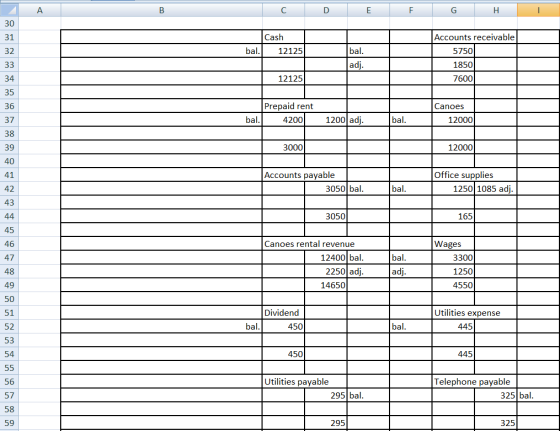Click the Select All corner triangle
This screenshot has width=560, height=431.
click(9, 10)
